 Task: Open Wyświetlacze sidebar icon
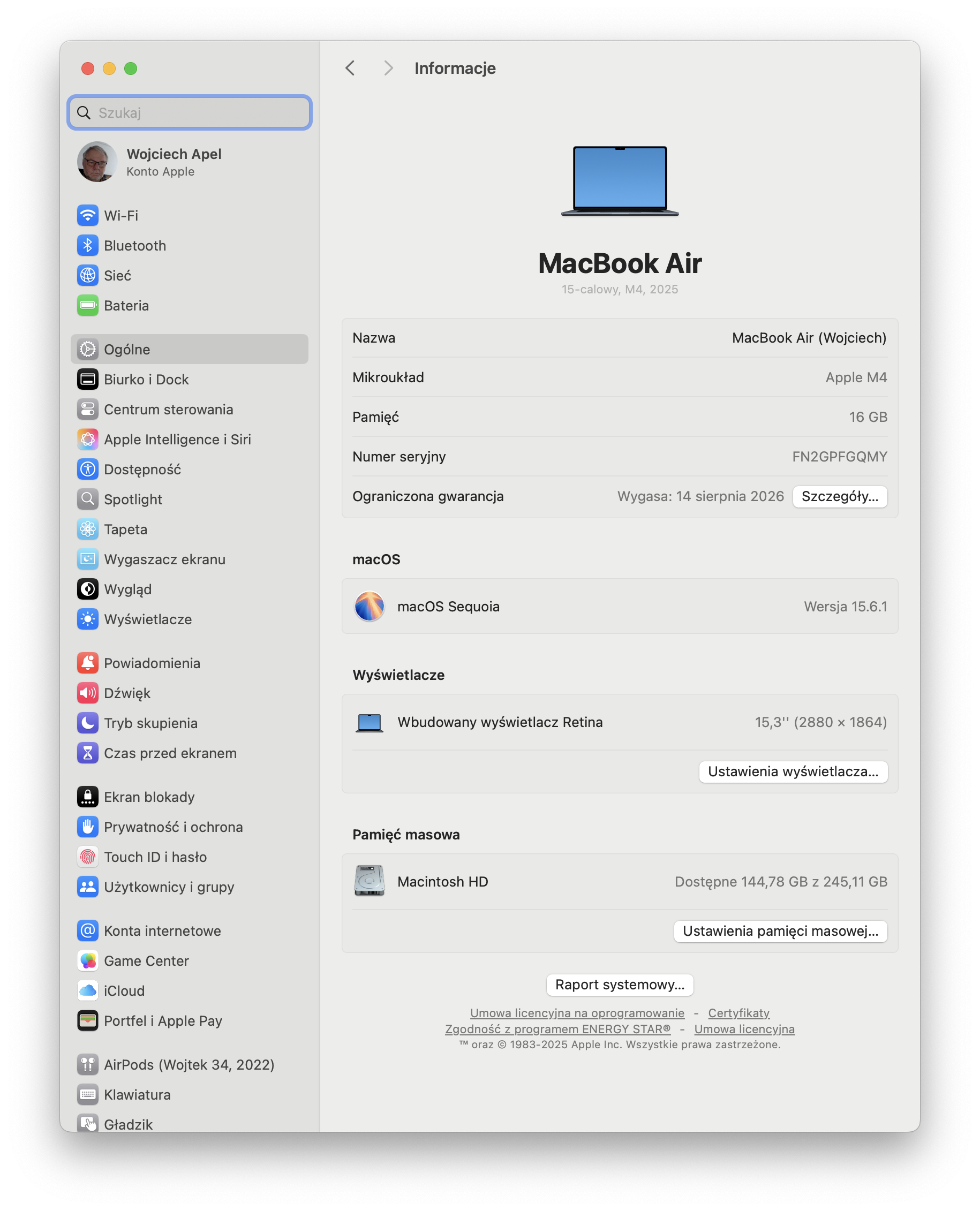pos(87,619)
